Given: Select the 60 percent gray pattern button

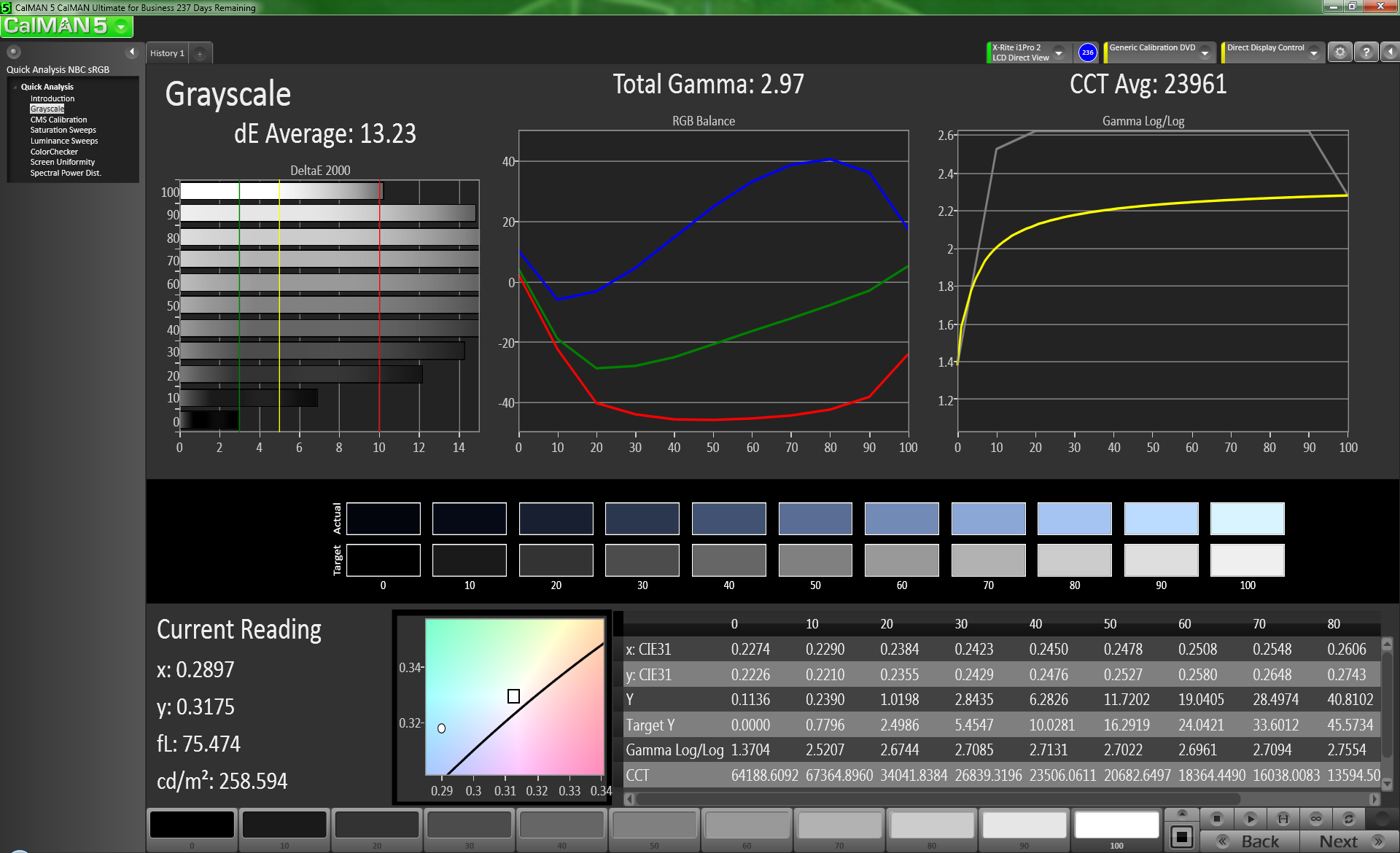Looking at the screenshot, I should 747,830.
